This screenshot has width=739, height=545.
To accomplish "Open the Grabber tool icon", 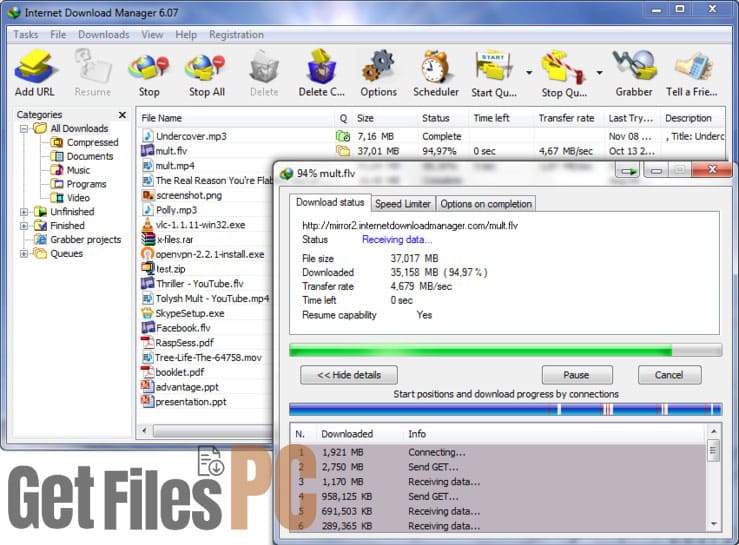I will (634, 66).
